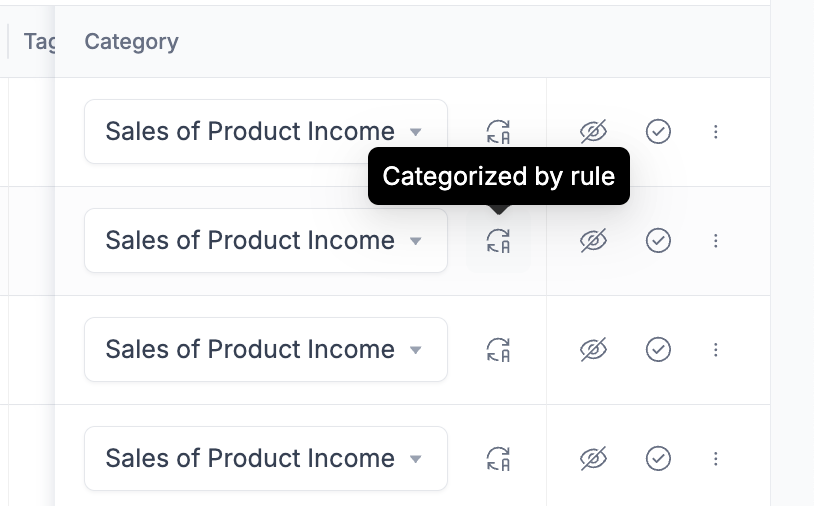Click the rule icon below the tooltip

(498, 241)
